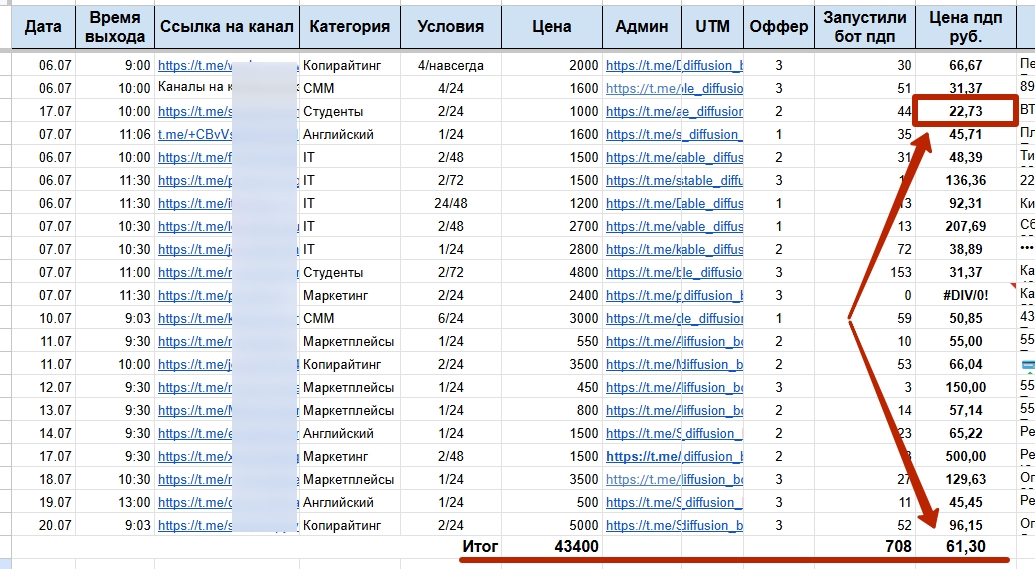Select the price cell 4800

tap(552, 272)
